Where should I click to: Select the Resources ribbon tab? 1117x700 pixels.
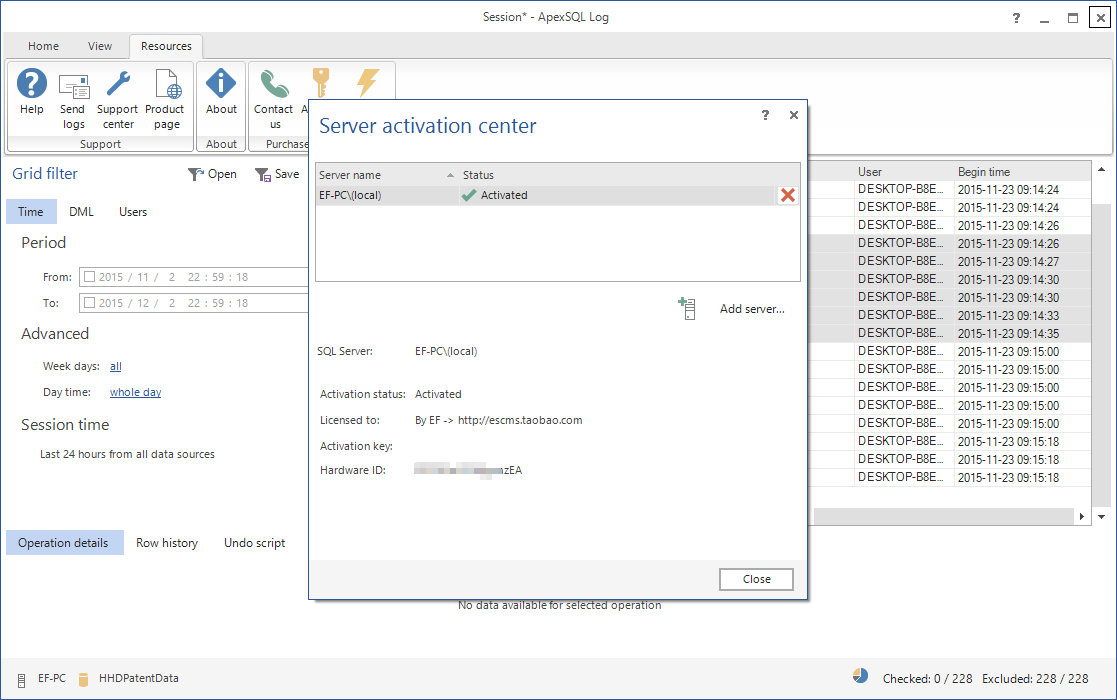[x=166, y=46]
